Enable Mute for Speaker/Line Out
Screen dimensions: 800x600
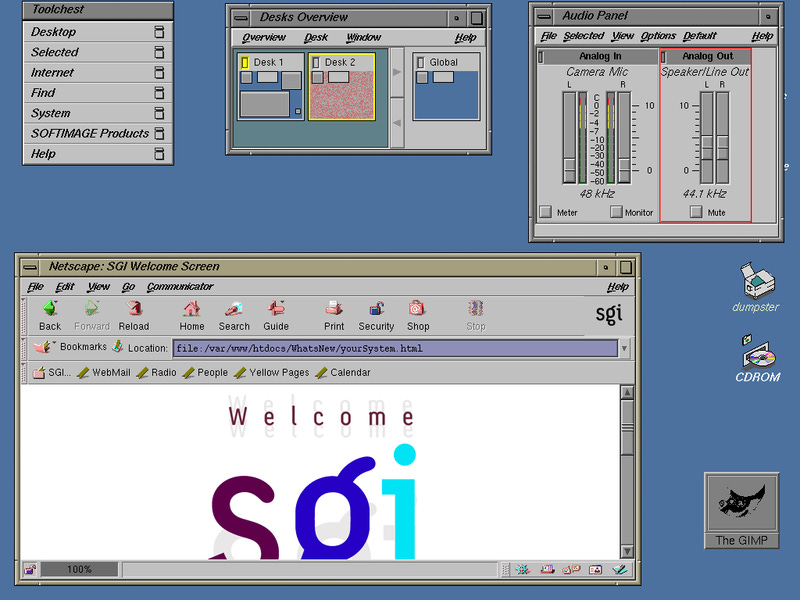point(697,211)
